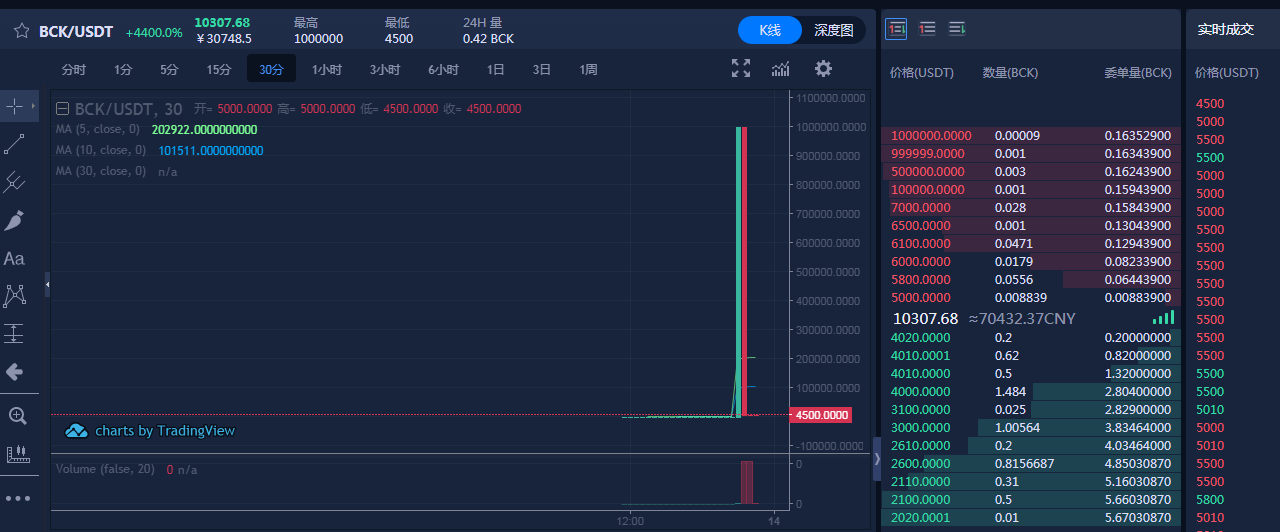Screen dimensions: 1280x532
Task: Click the 5800 entry in trade list
Action: coord(1209,500)
